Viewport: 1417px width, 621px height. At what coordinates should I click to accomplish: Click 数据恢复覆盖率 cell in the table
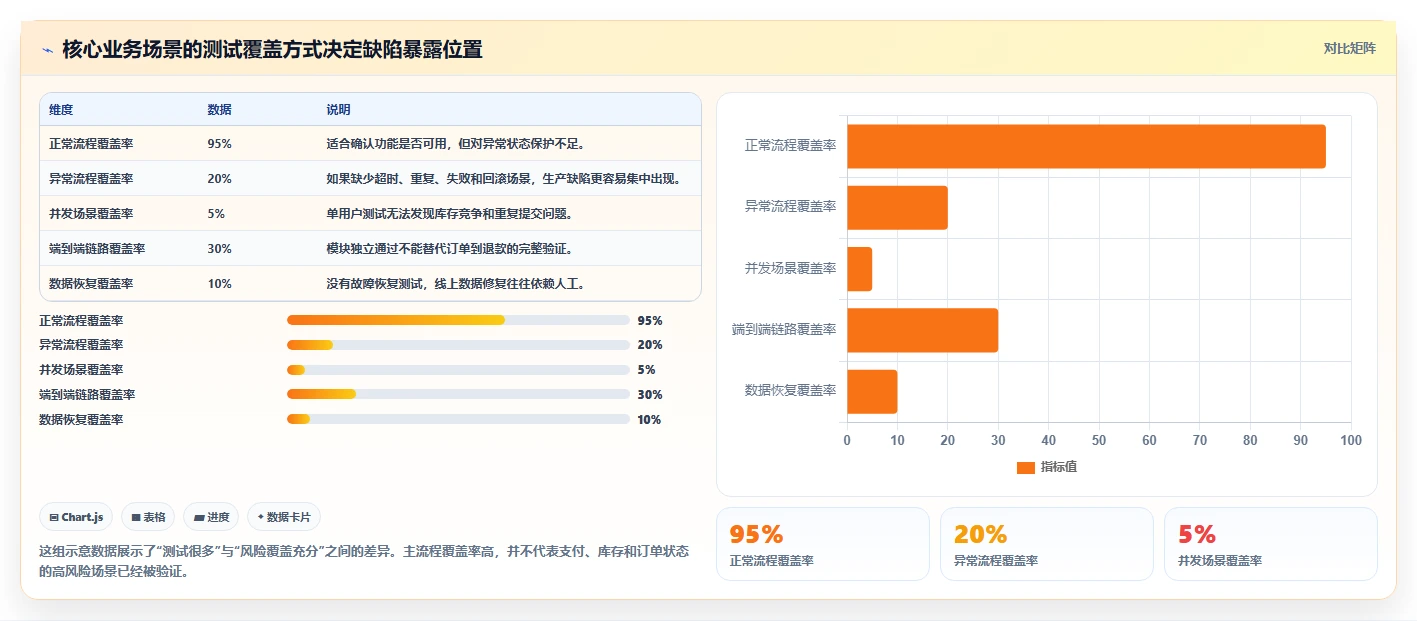(x=91, y=284)
